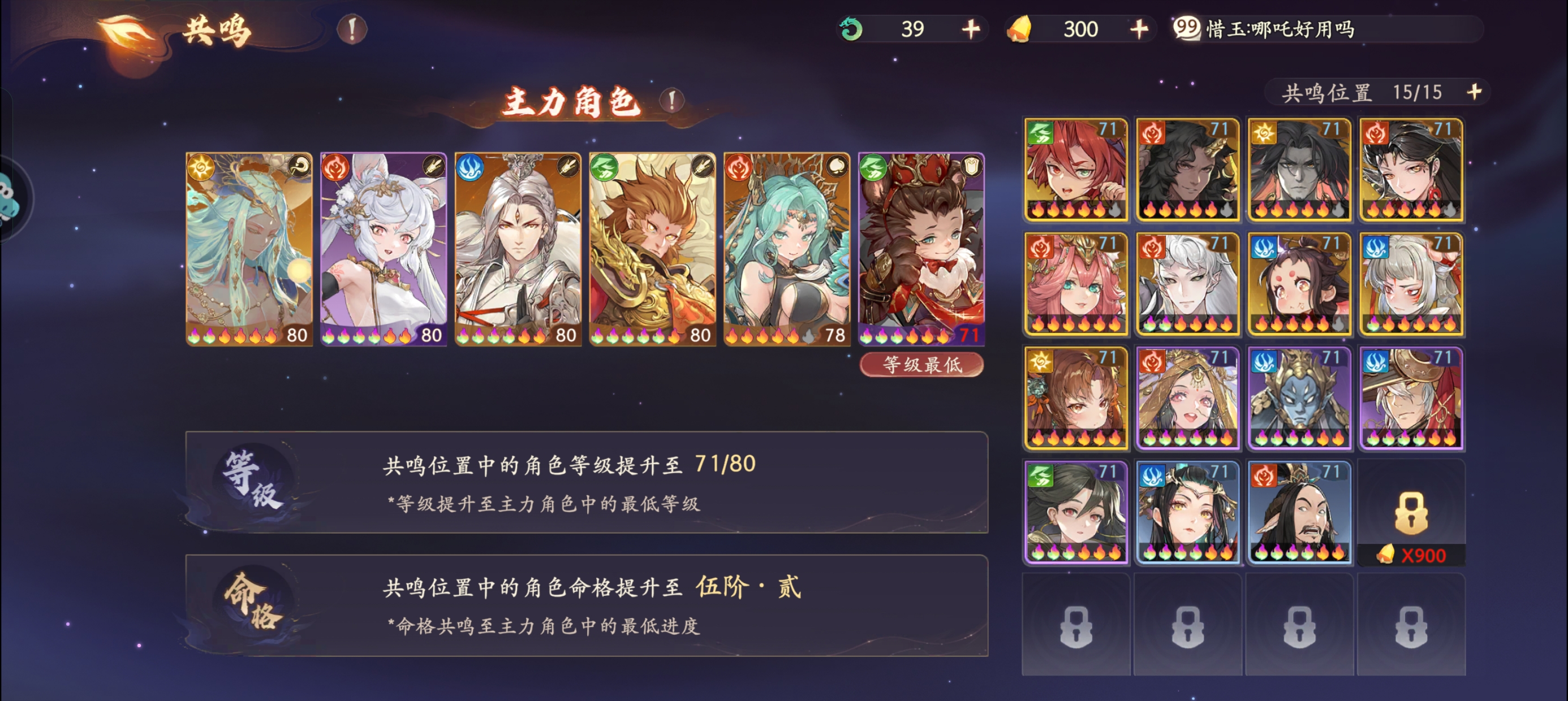Tap the chat bubble 99 icon
Viewport: 1568px width, 701px height.
tap(1186, 28)
